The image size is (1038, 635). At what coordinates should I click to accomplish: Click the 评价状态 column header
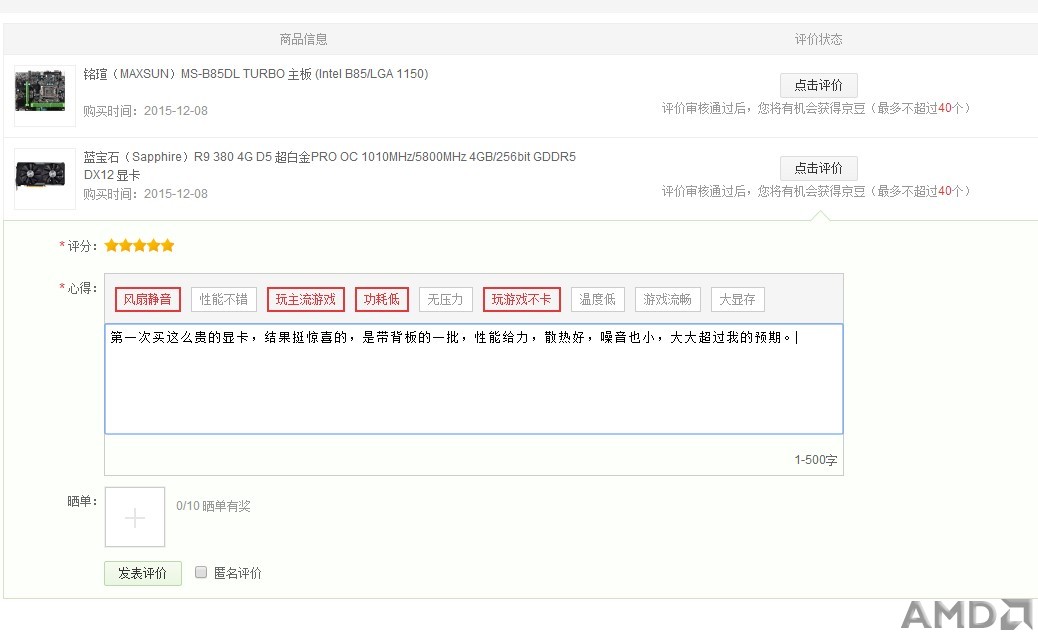point(819,39)
